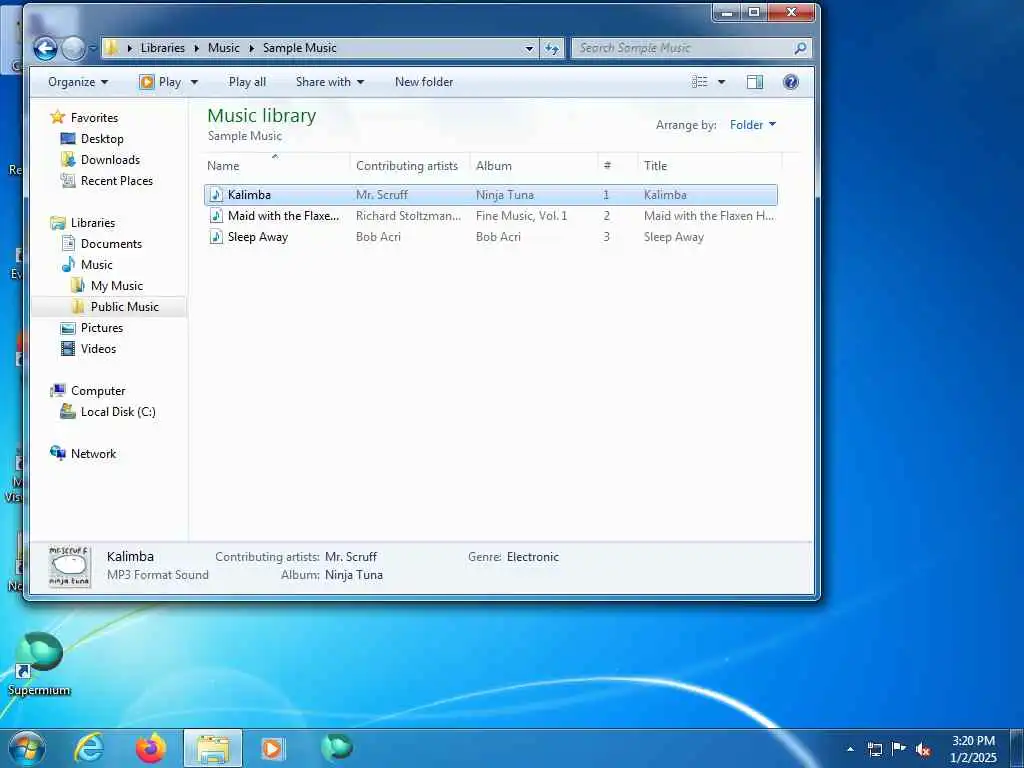Screen dimensions: 1024x768
Task: Open the Share with menu
Action: pos(330,82)
